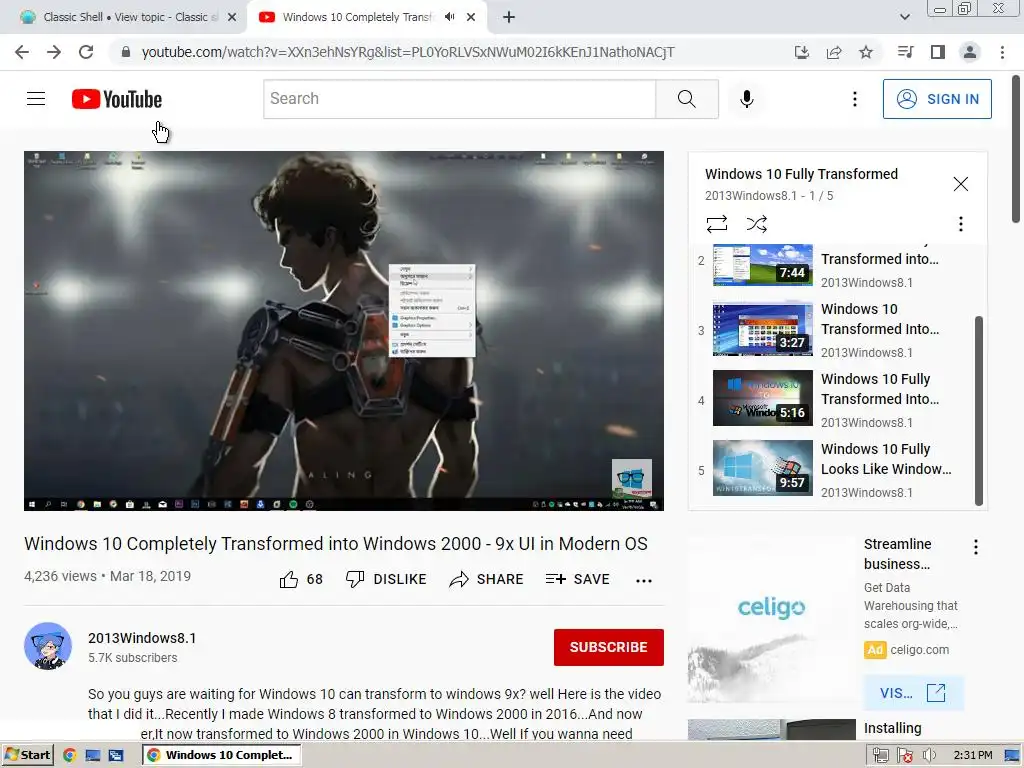Bookmark this page with the star

pyautogui.click(x=866, y=52)
